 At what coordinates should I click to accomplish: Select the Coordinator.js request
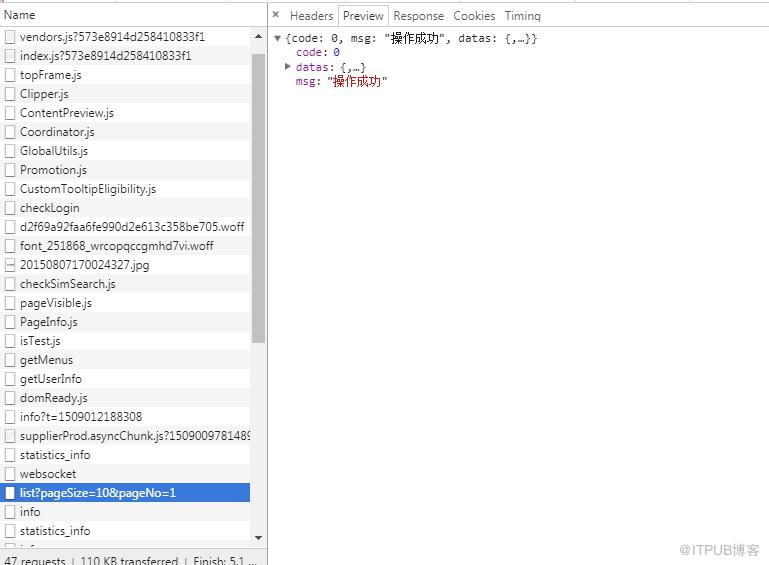click(x=127, y=132)
